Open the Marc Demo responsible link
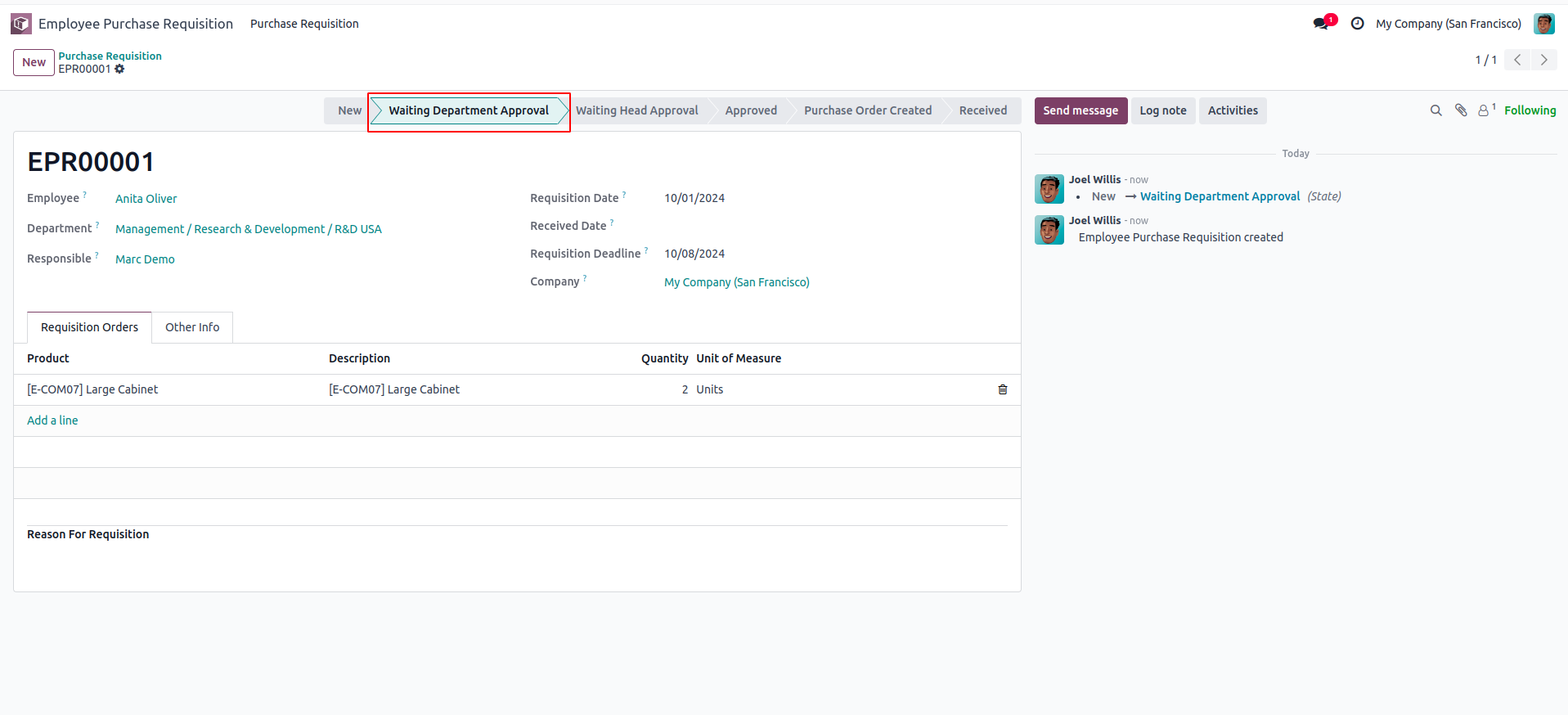This screenshot has width=1568, height=715. pos(145,259)
